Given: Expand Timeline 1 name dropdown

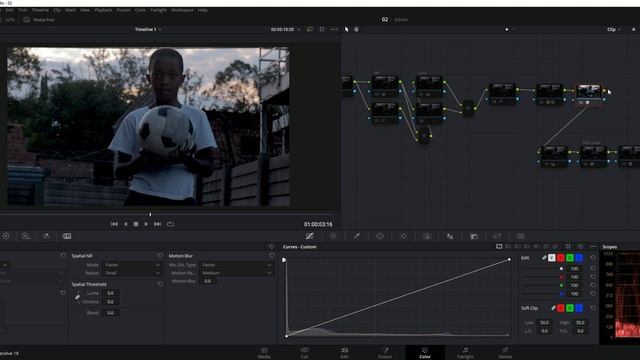Looking at the screenshot, I should point(160,29).
